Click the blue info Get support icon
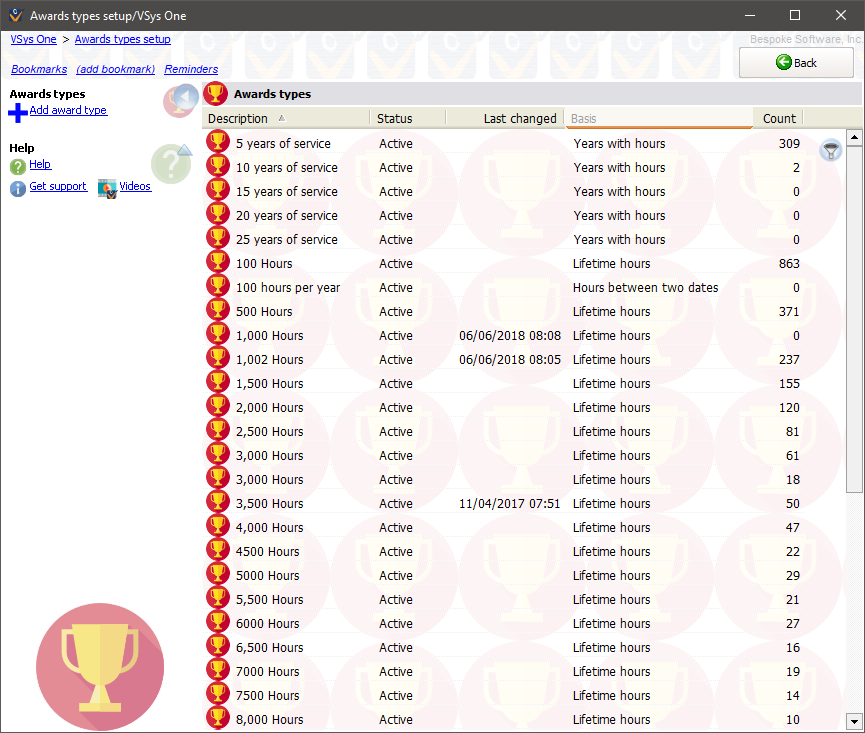 click(x=18, y=189)
